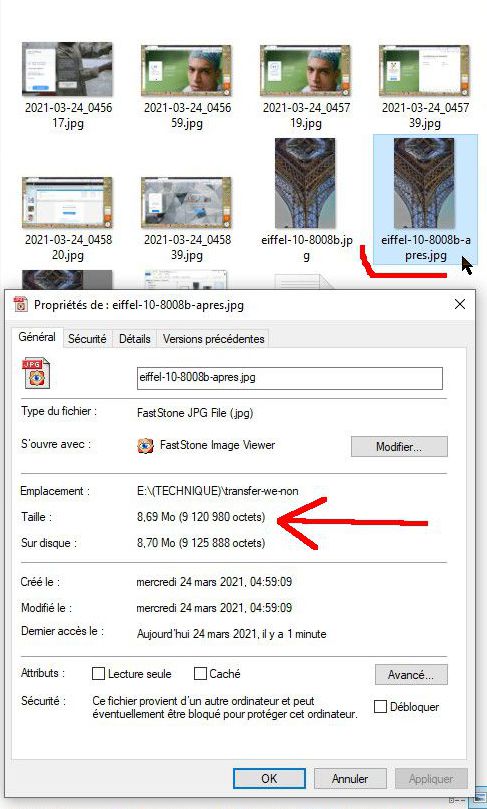The image size is (487, 809).
Task: Click the FastStone Image Viewer eye icon
Action: [145, 445]
